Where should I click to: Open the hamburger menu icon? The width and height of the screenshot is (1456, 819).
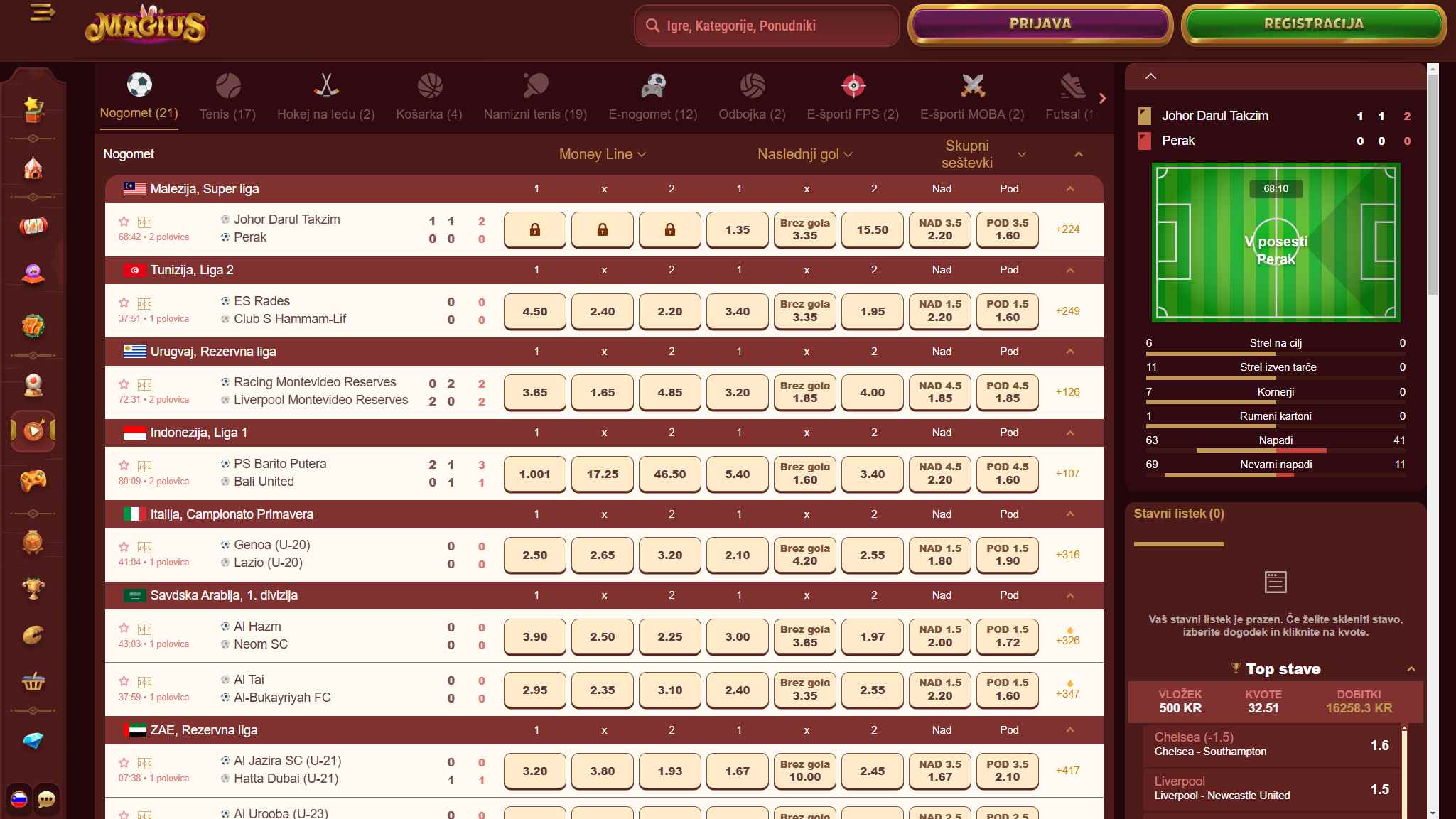tap(43, 13)
